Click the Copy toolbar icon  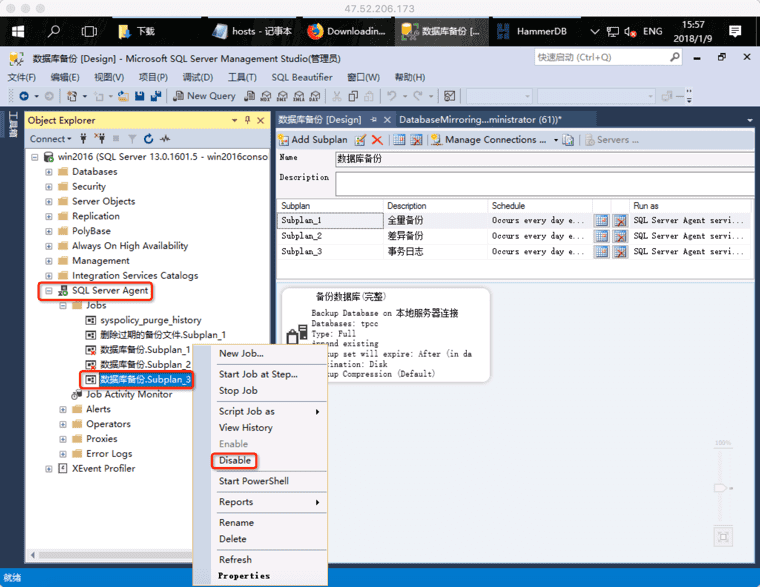353,96
